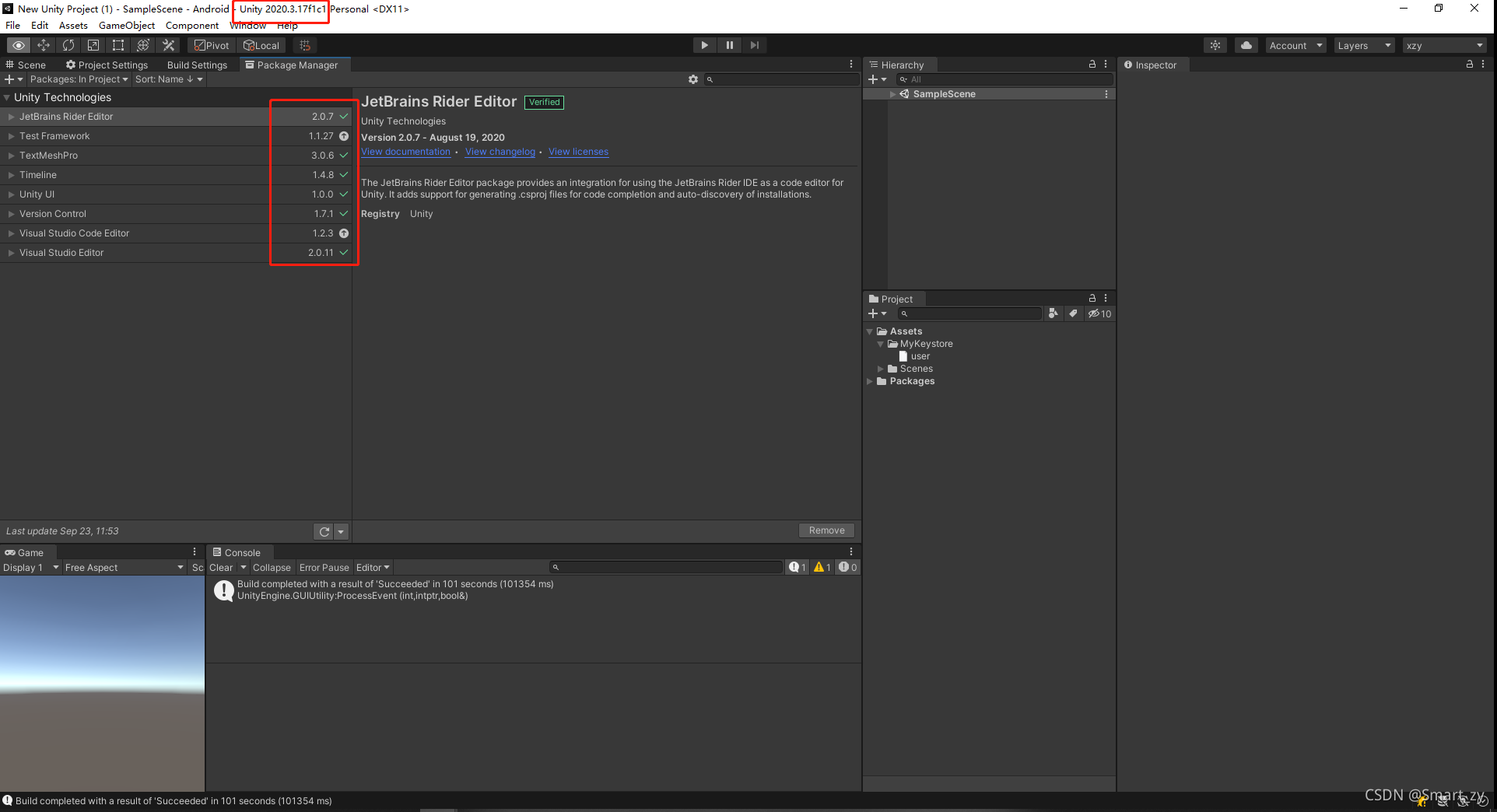Open the Account dropdown
Viewport: 1497px width, 812px height.
(x=1295, y=45)
